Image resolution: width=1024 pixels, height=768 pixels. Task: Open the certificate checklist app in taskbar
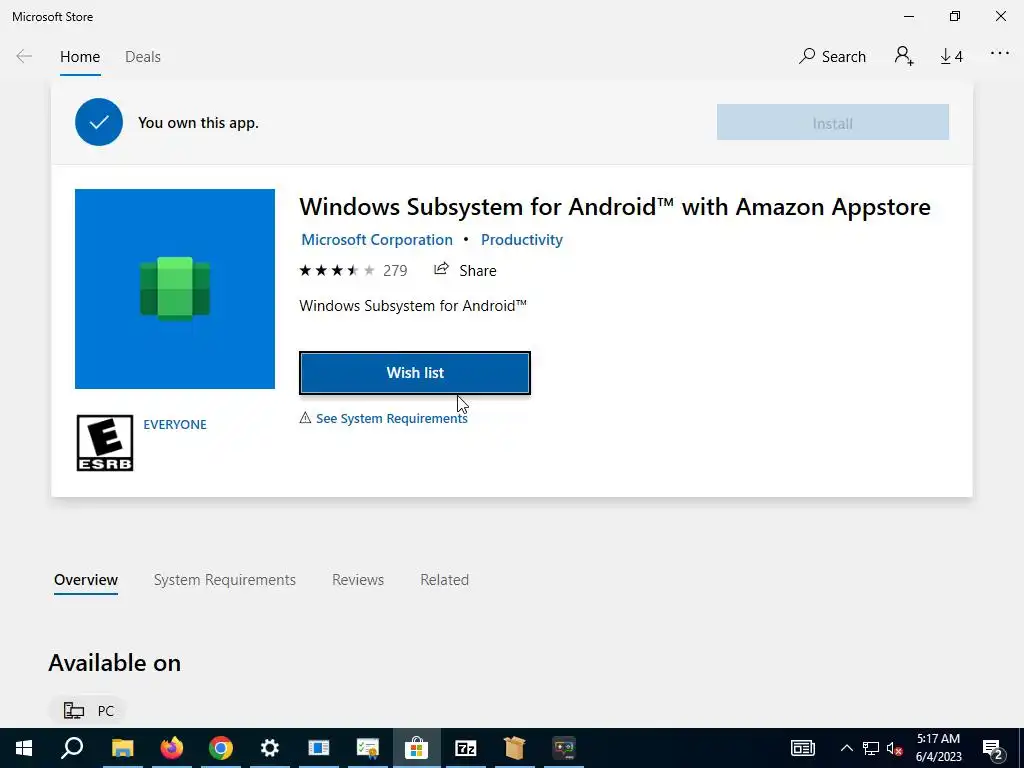click(368, 748)
